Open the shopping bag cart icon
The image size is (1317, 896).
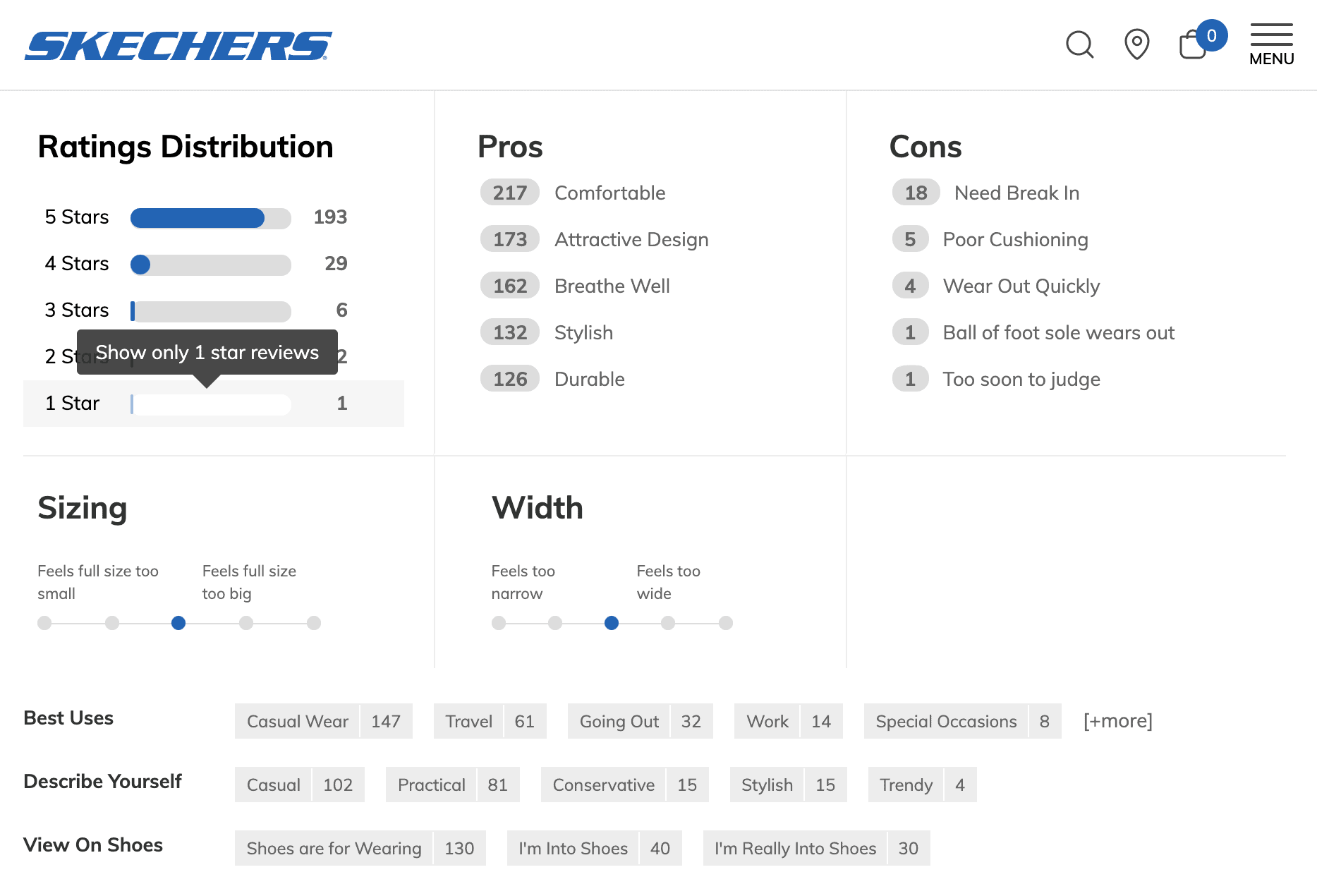[1194, 45]
